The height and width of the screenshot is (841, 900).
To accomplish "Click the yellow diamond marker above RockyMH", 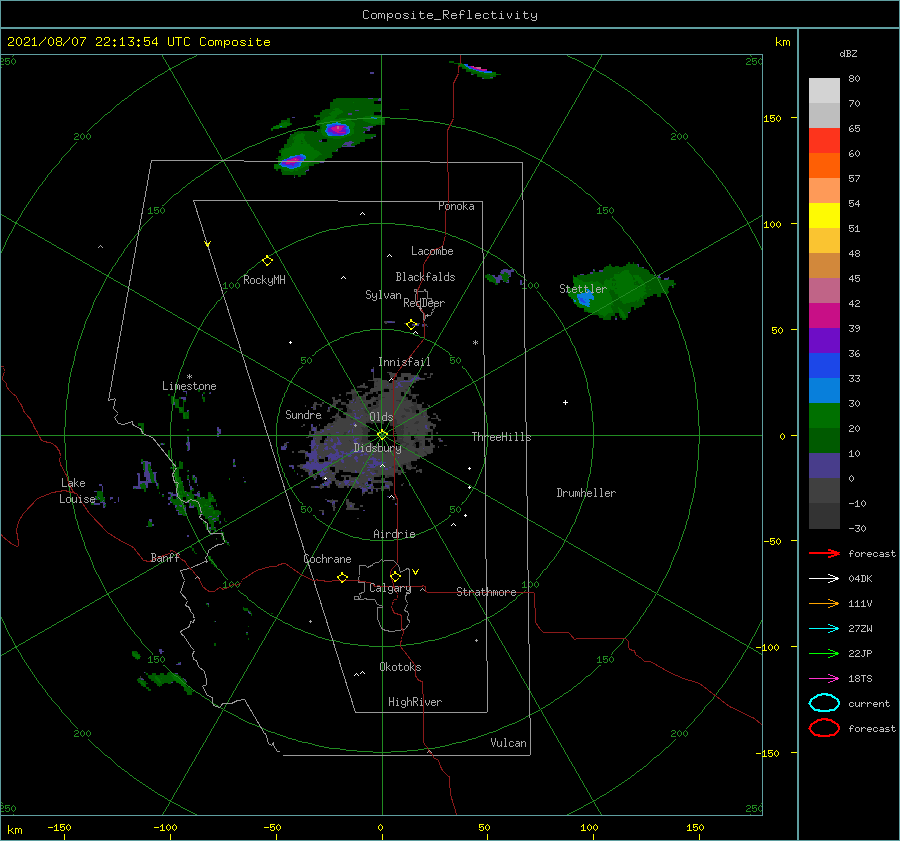I will click(267, 261).
